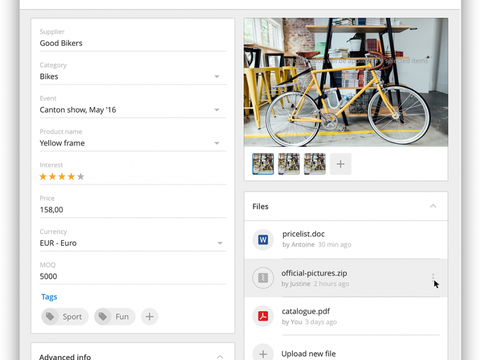Click the zip archive icon for official-pictures.zip
Viewport: 480px width, 360px height.
click(x=263, y=278)
